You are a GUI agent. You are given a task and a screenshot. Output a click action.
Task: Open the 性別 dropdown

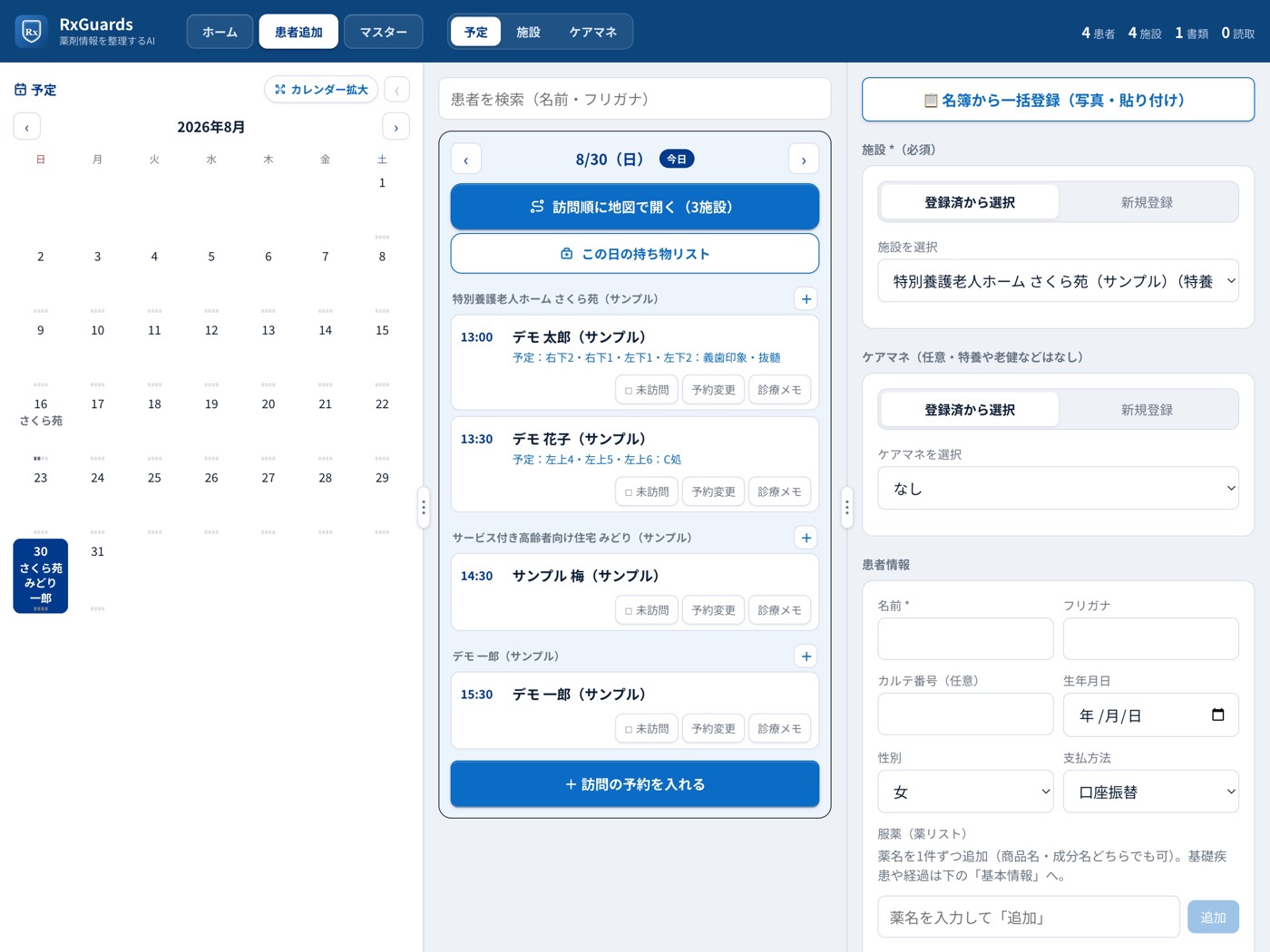tap(965, 792)
